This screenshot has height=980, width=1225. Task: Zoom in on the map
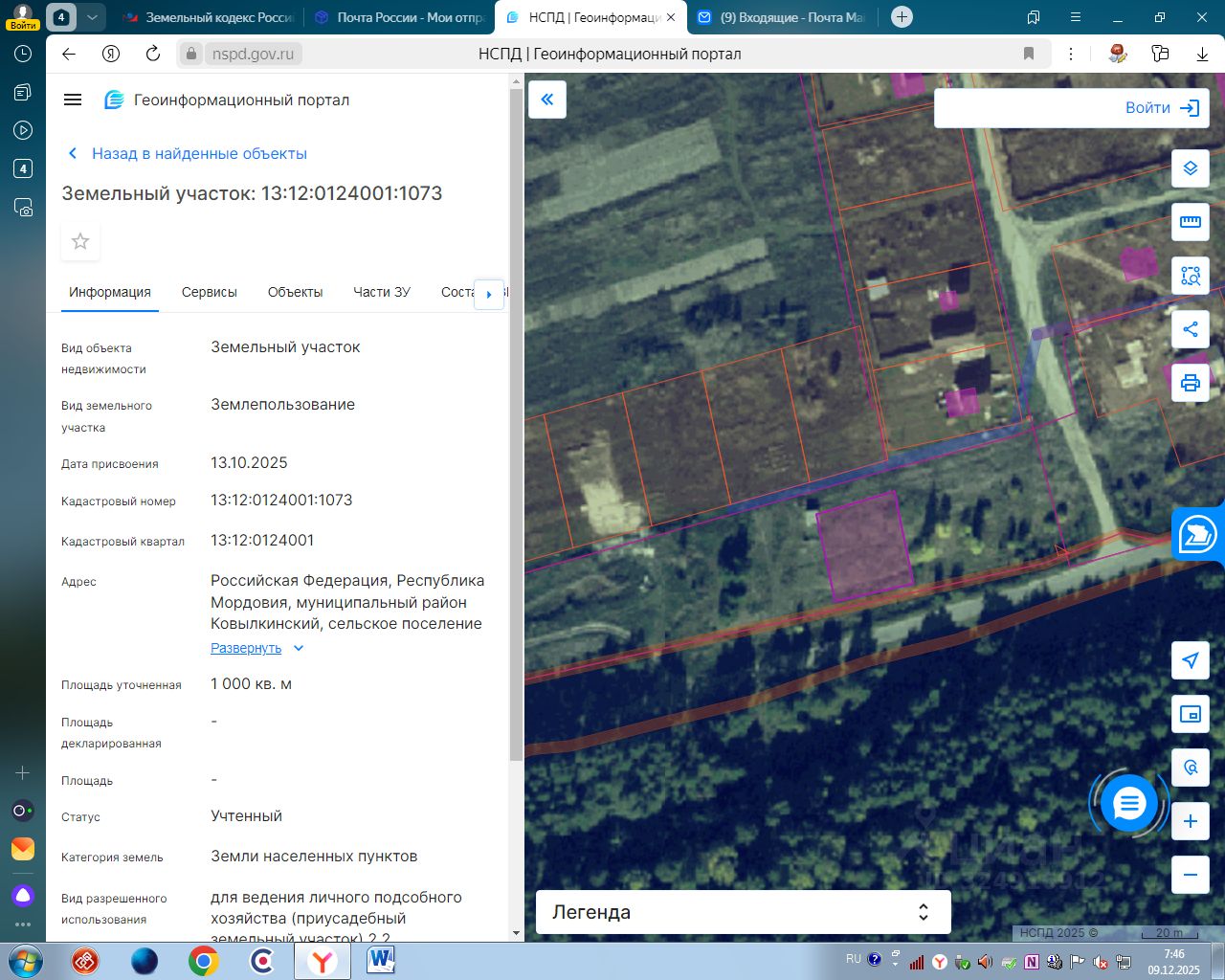coord(1190,821)
